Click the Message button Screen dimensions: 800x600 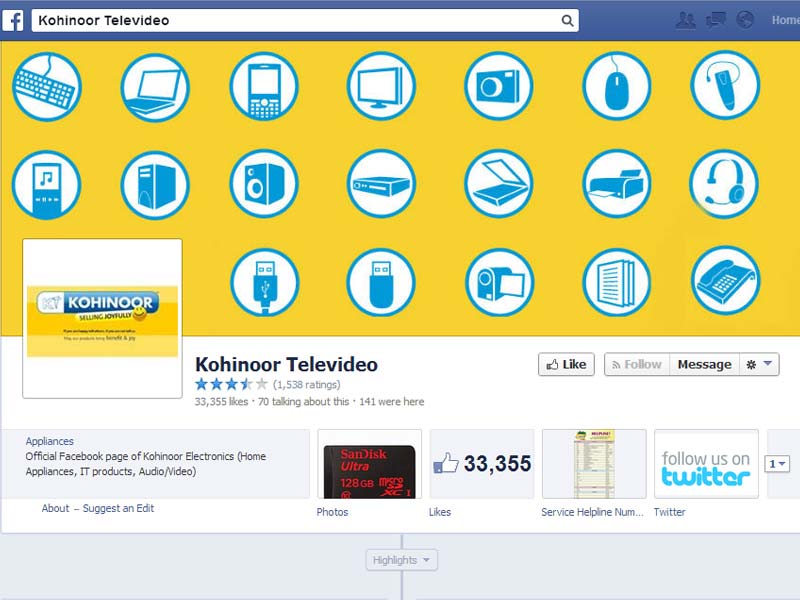click(704, 364)
